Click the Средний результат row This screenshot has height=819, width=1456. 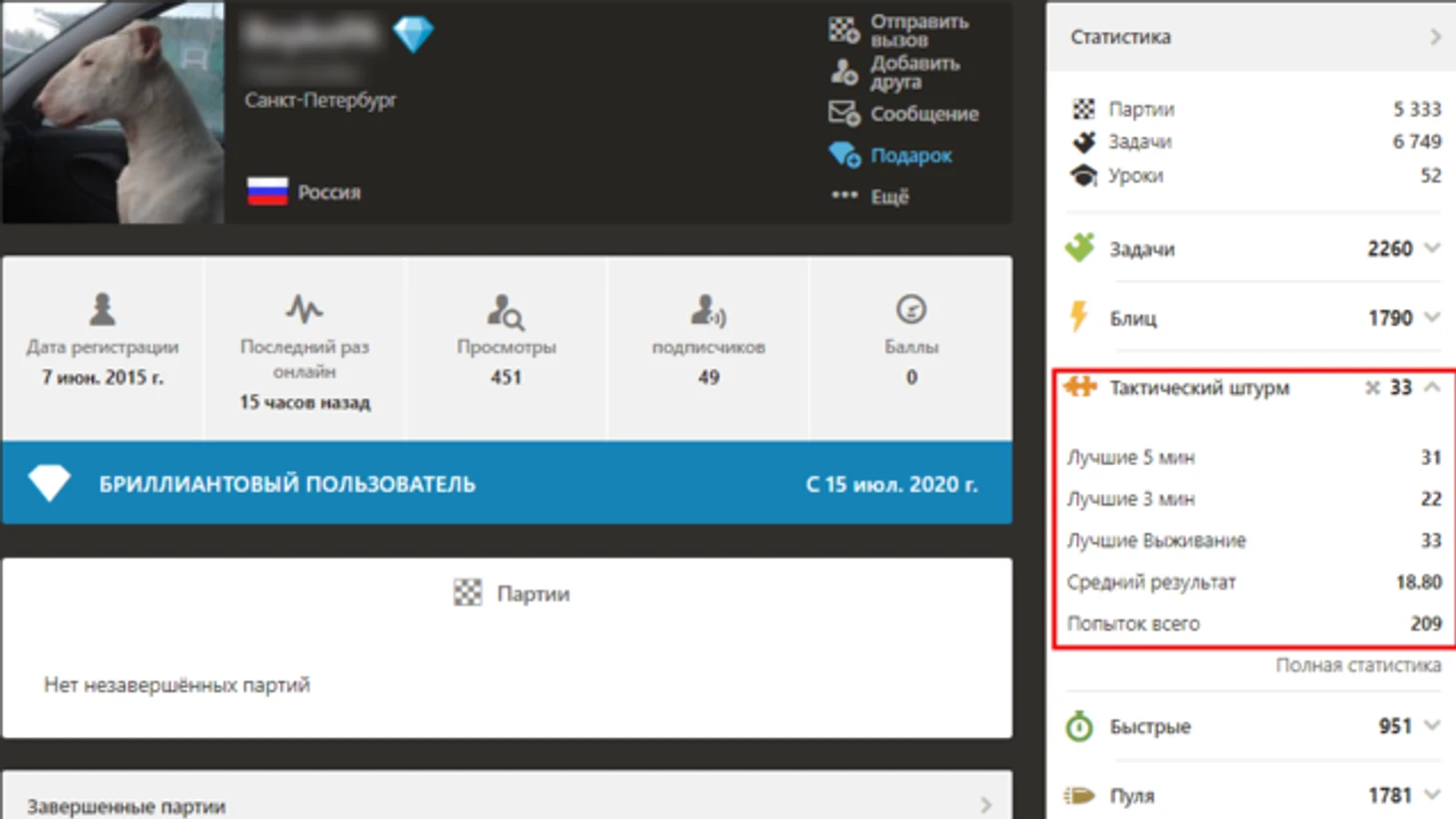pyautogui.click(x=1255, y=582)
